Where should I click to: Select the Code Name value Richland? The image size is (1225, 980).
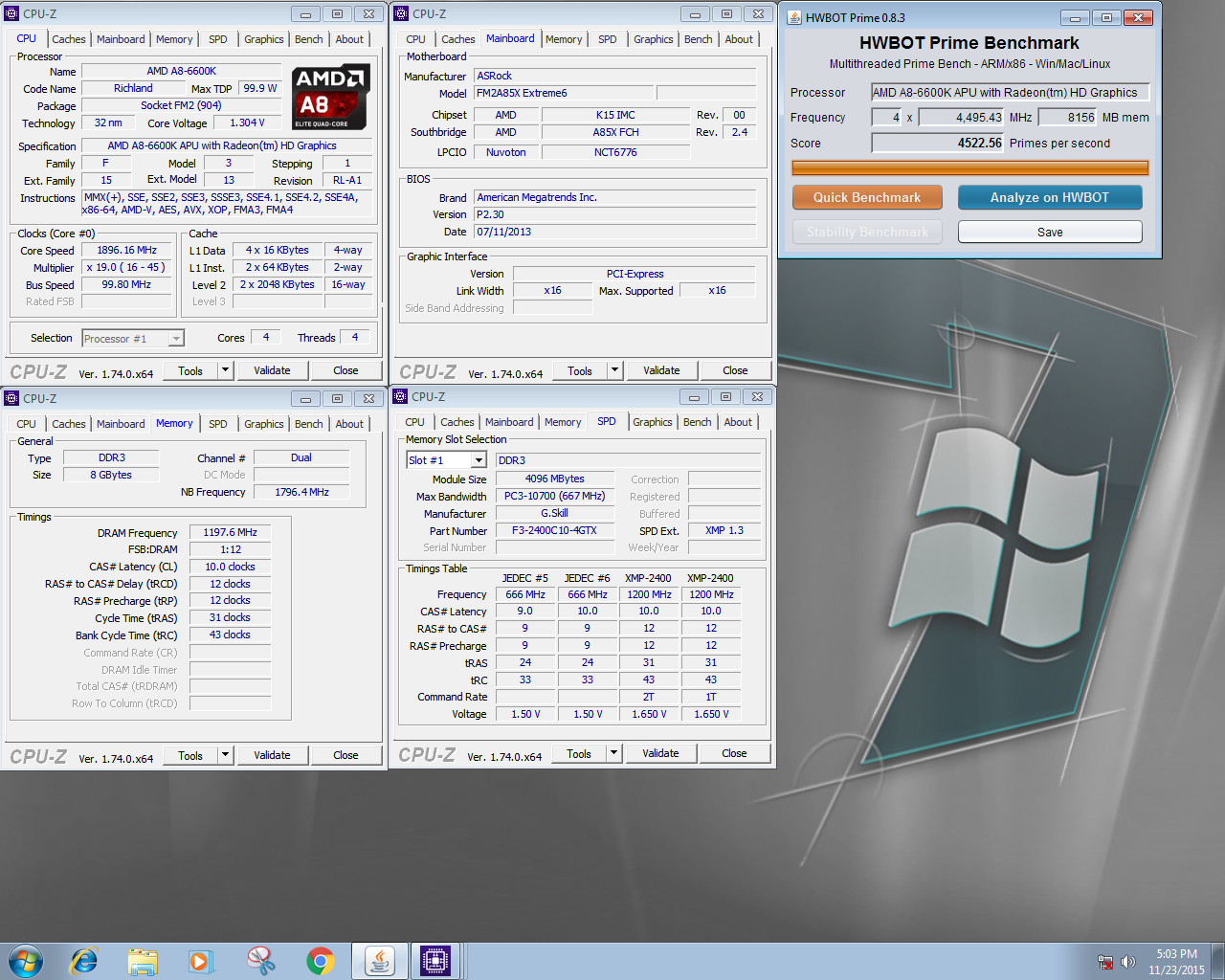[133, 88]
